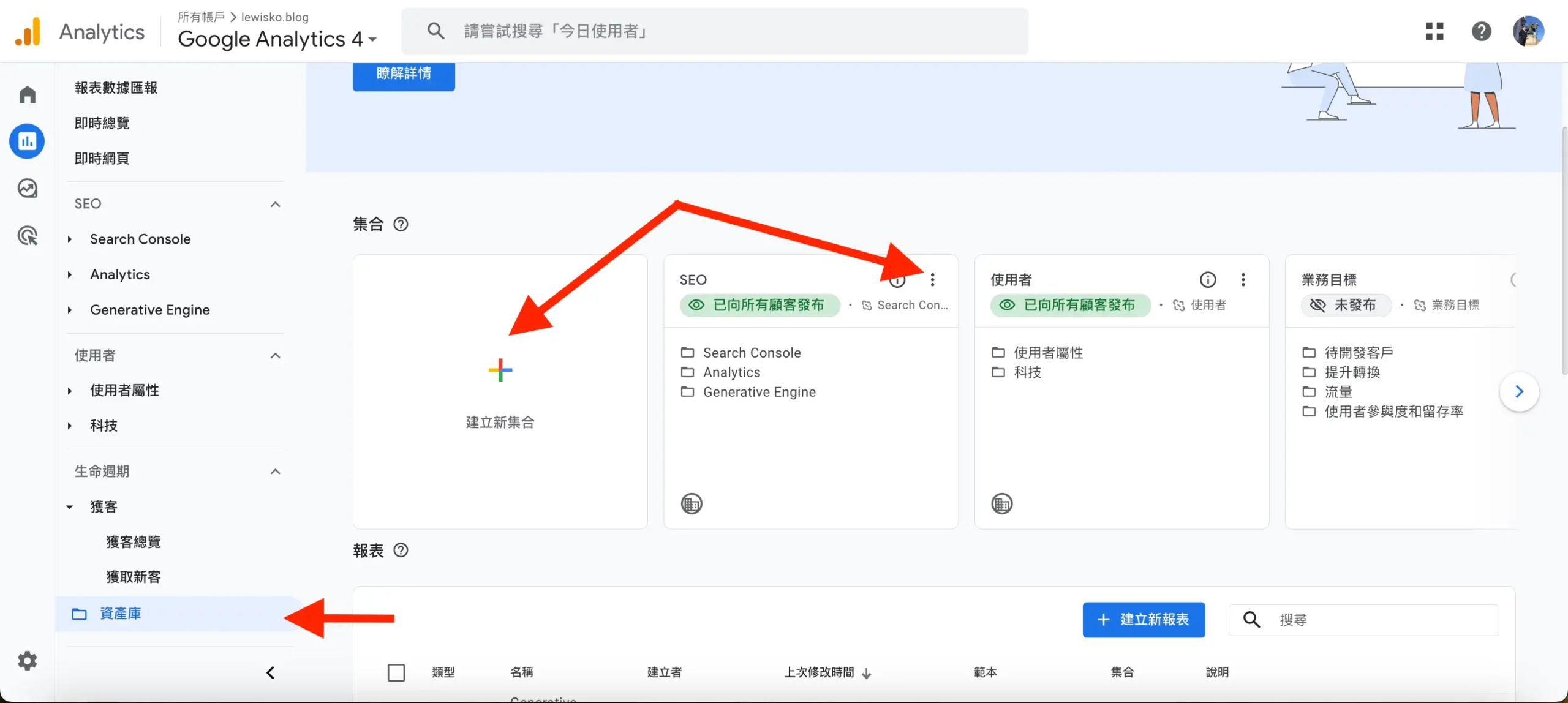Collapse the sidebar with the left chevron
The image size is (1568, 703).
coord(270,672)
